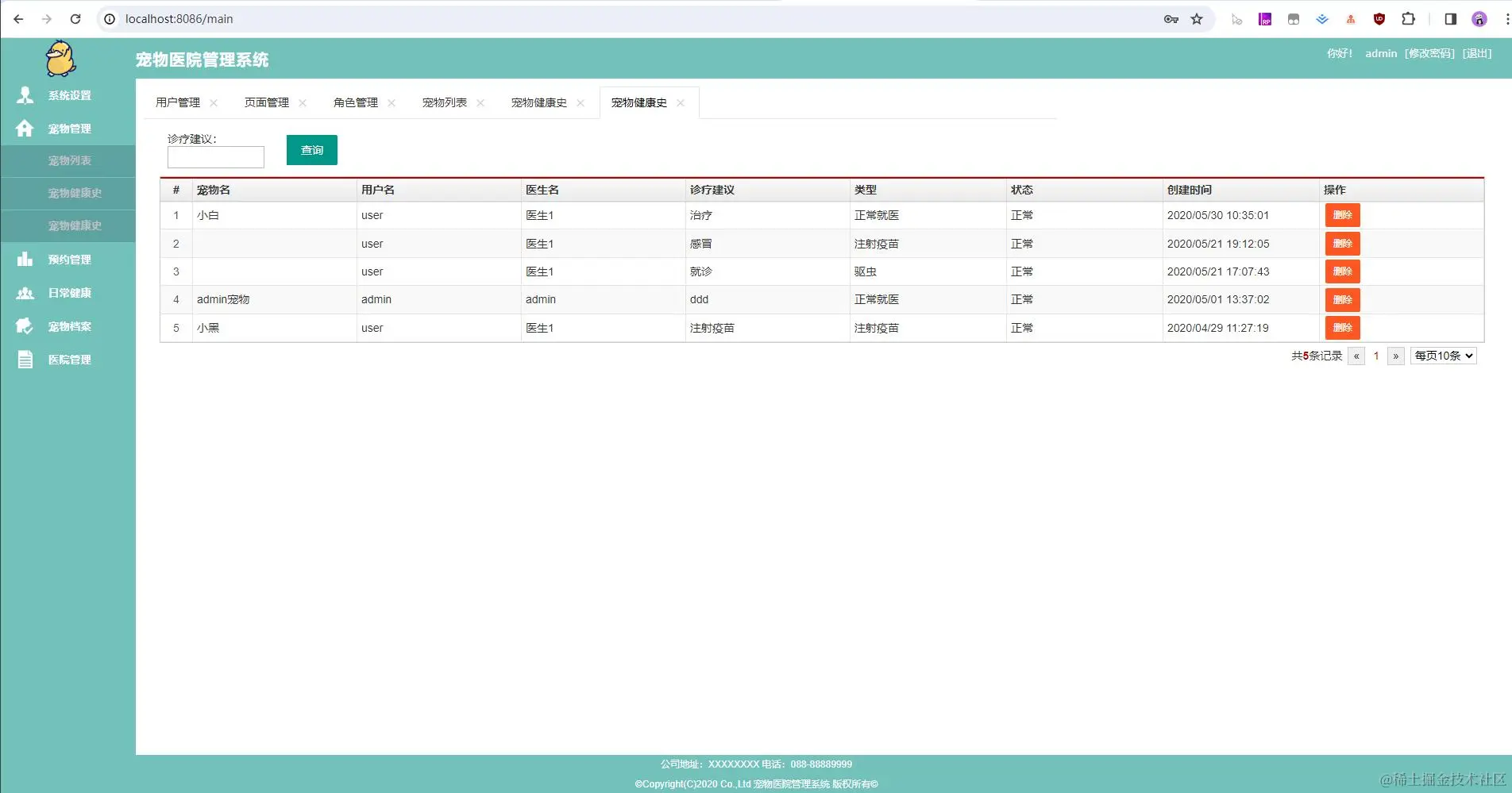This screenshot has height=793, width=1512.
Task: Close the 用户管理 tab
Action: click(x=214, y=103)
